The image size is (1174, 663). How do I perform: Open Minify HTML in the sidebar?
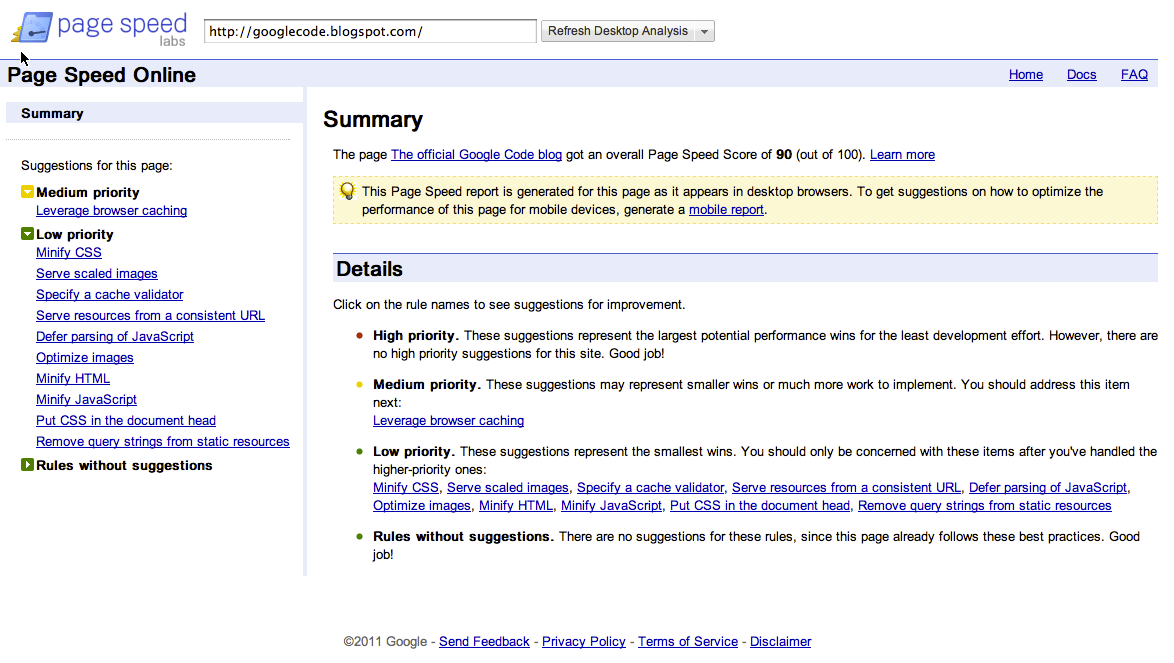(73, 379)
